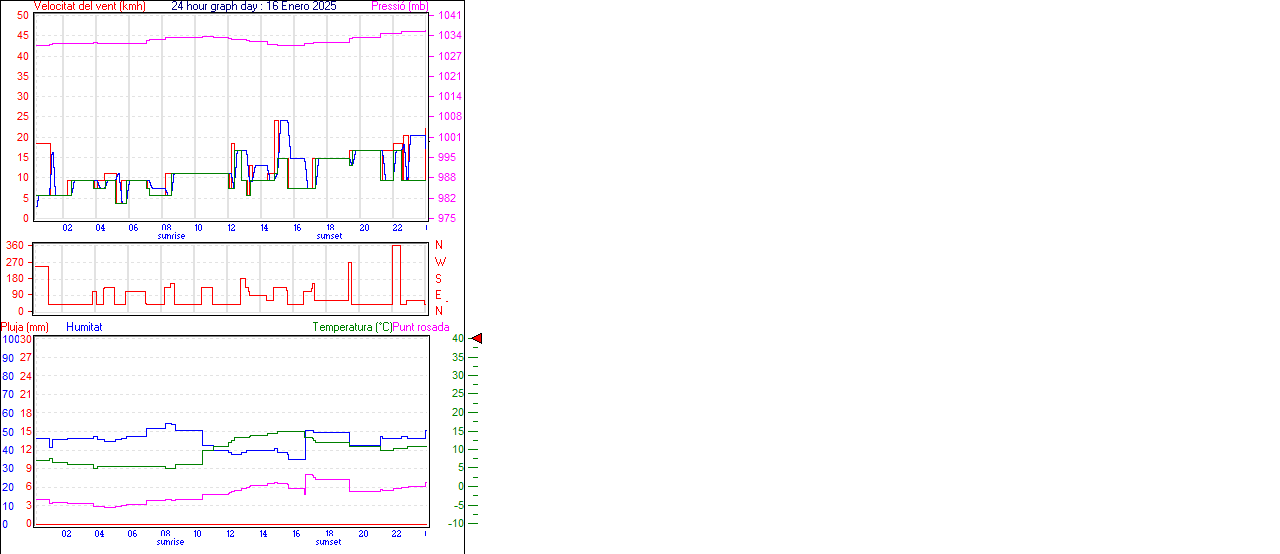Click 'sunrise' marker under the wind speed chart
Viewport: 1280px width, 554px height.
[171, 236]
